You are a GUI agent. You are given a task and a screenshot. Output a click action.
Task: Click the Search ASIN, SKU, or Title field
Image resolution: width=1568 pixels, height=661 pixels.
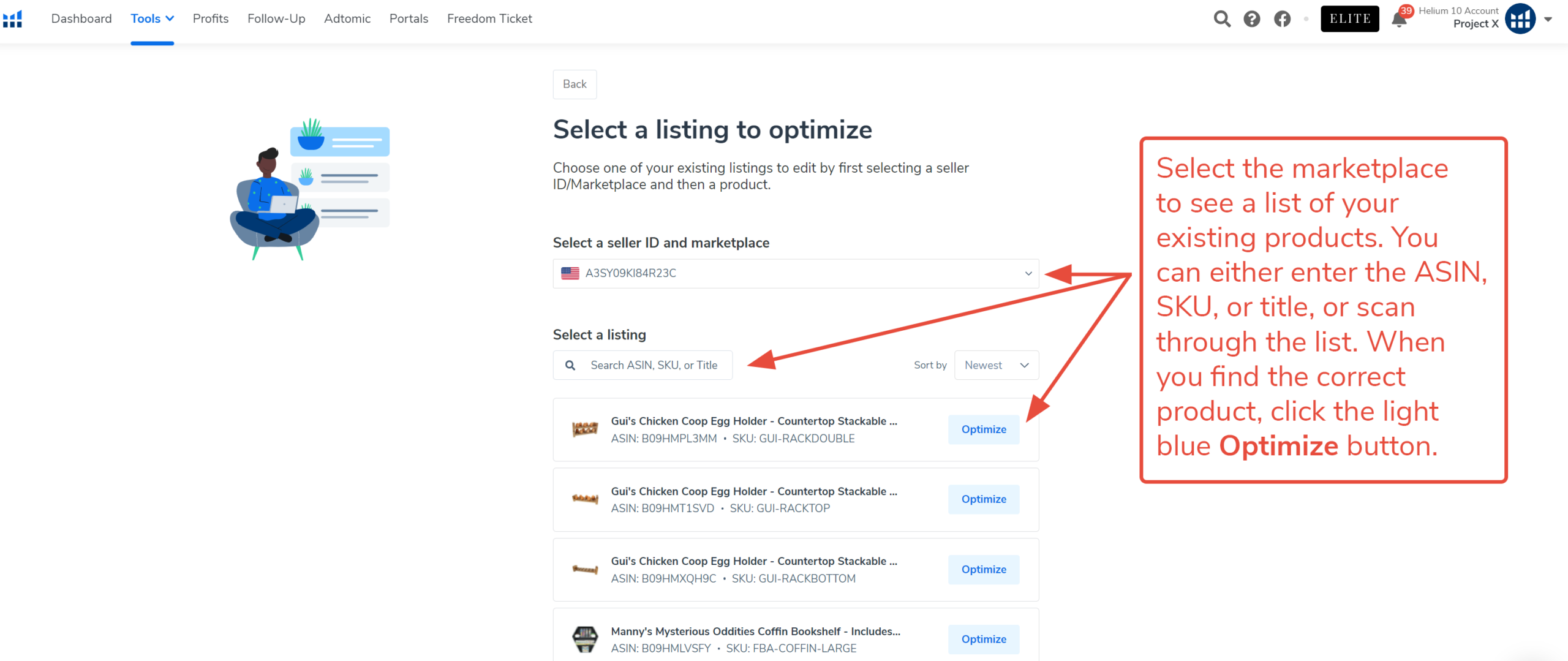click(x=653, y=365)
